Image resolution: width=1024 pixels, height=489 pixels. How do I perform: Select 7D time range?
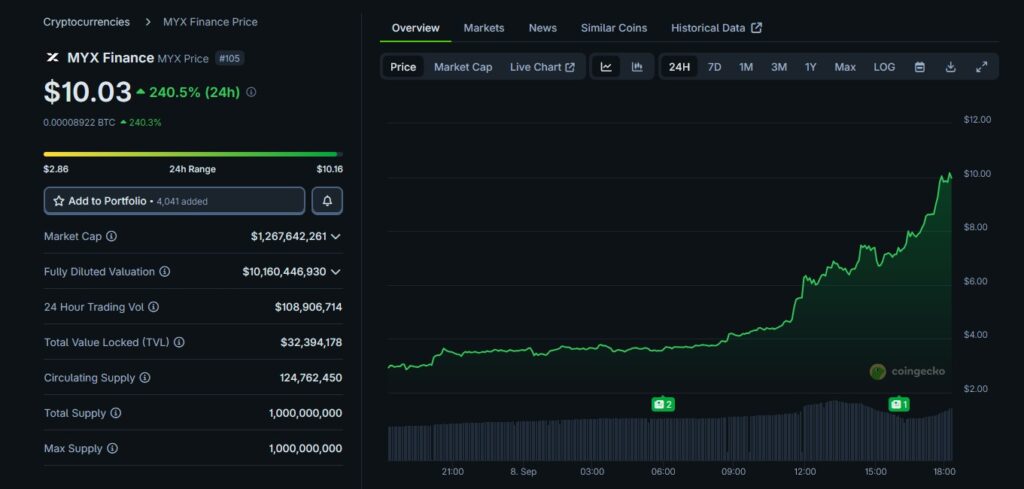pyautogui.click(x=714, y=67)
